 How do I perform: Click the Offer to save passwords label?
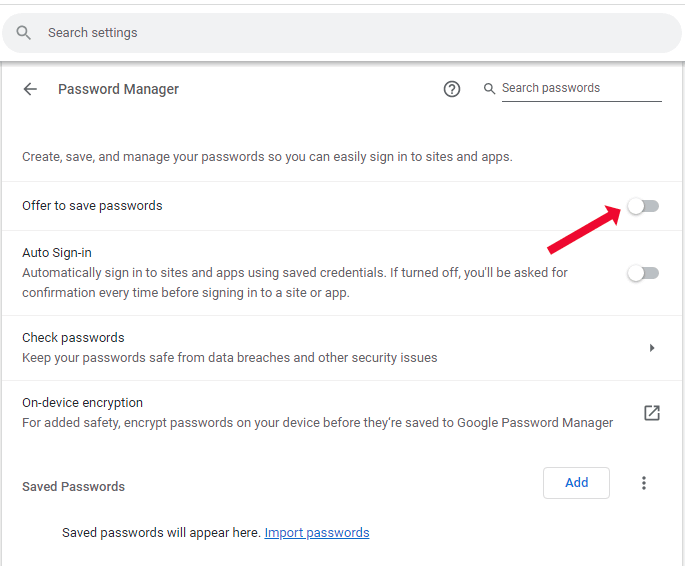[92, 206]
